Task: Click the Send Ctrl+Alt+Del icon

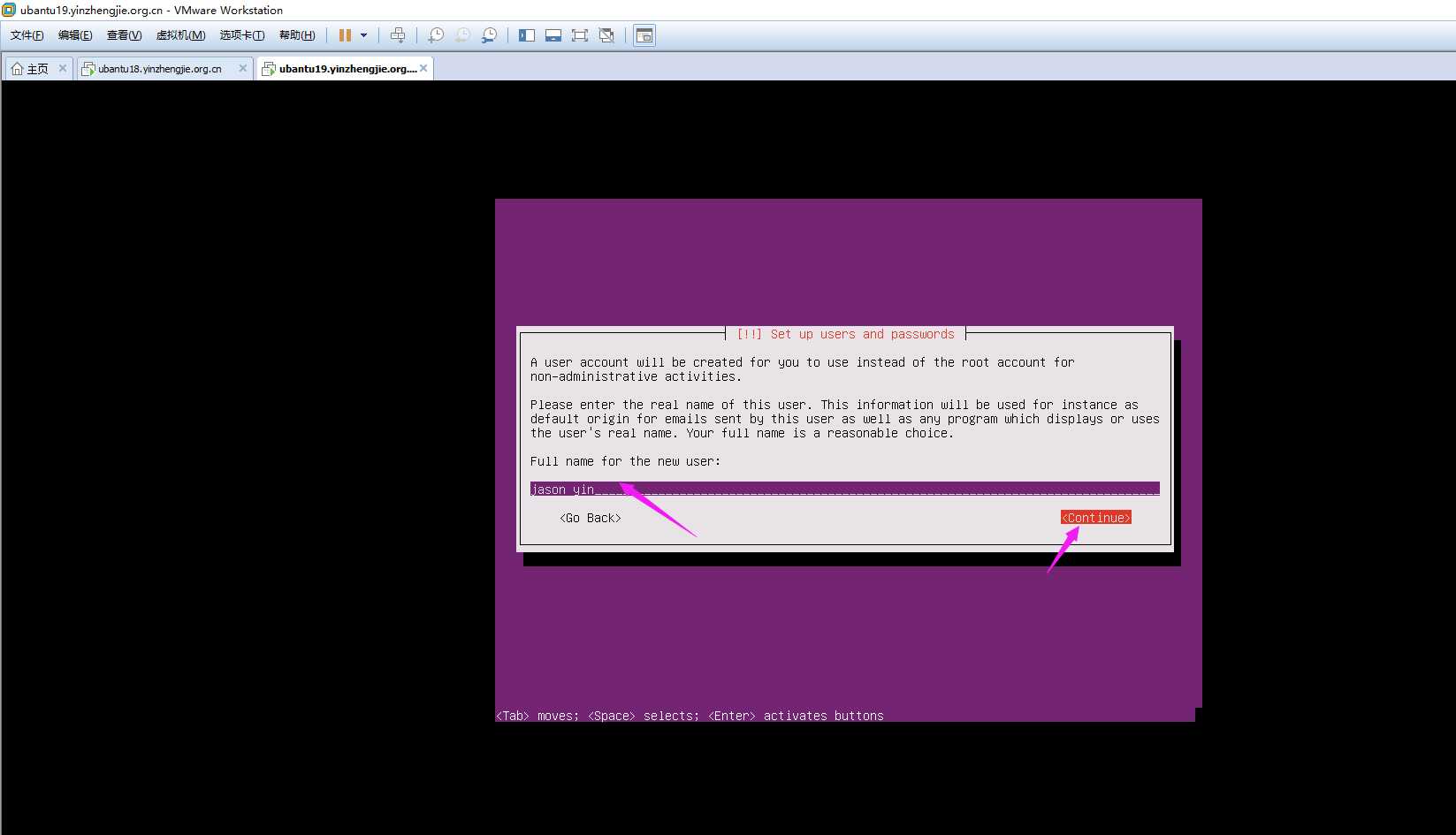Action: pos(398,35)
